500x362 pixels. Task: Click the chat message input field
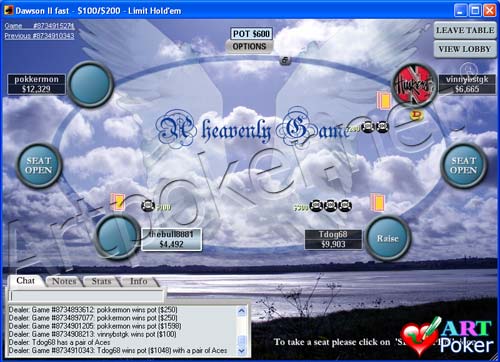pyautogui.click(x=86, y=296)
